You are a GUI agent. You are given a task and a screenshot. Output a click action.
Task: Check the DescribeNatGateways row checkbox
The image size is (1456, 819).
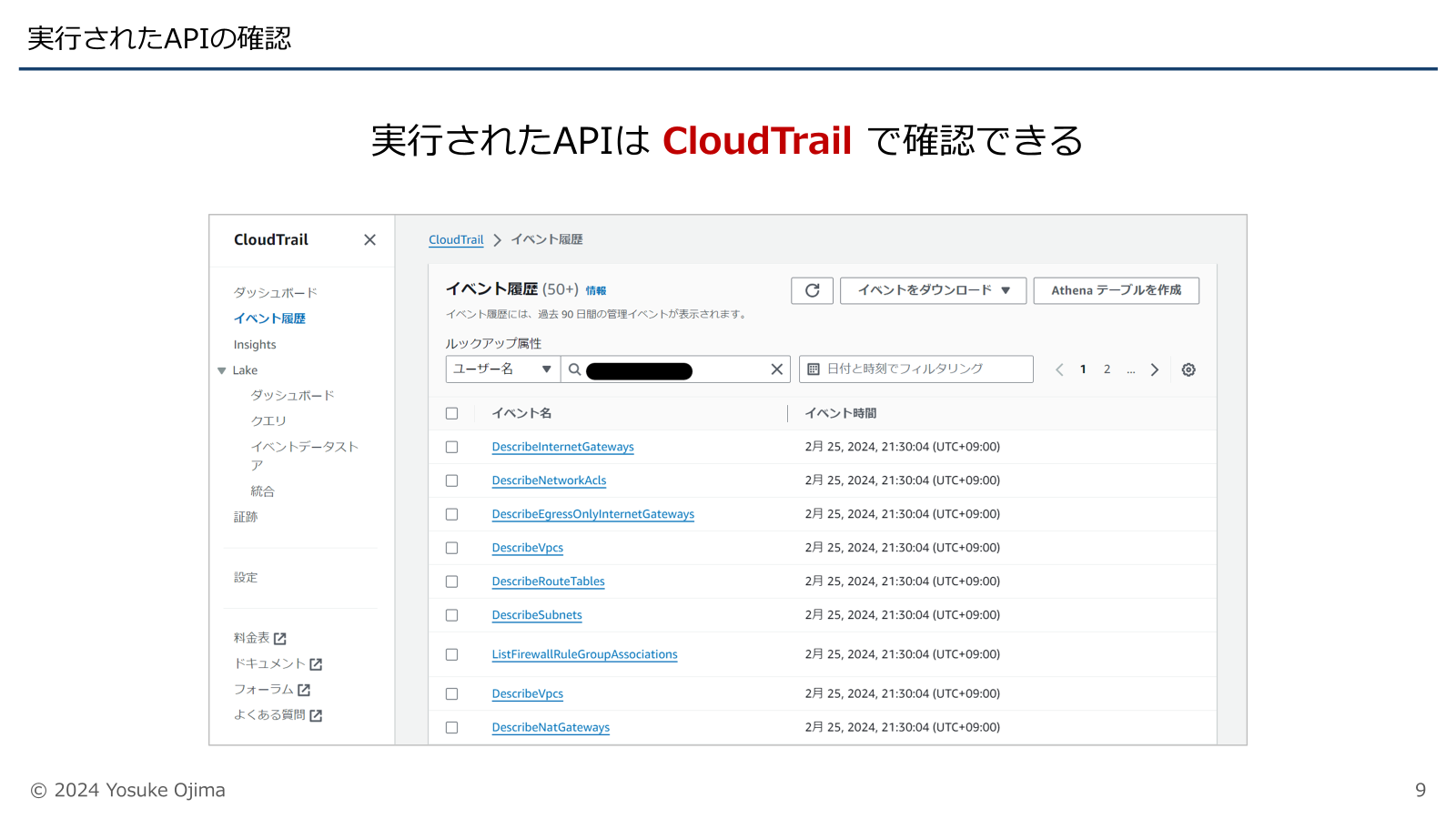(451, 726)
